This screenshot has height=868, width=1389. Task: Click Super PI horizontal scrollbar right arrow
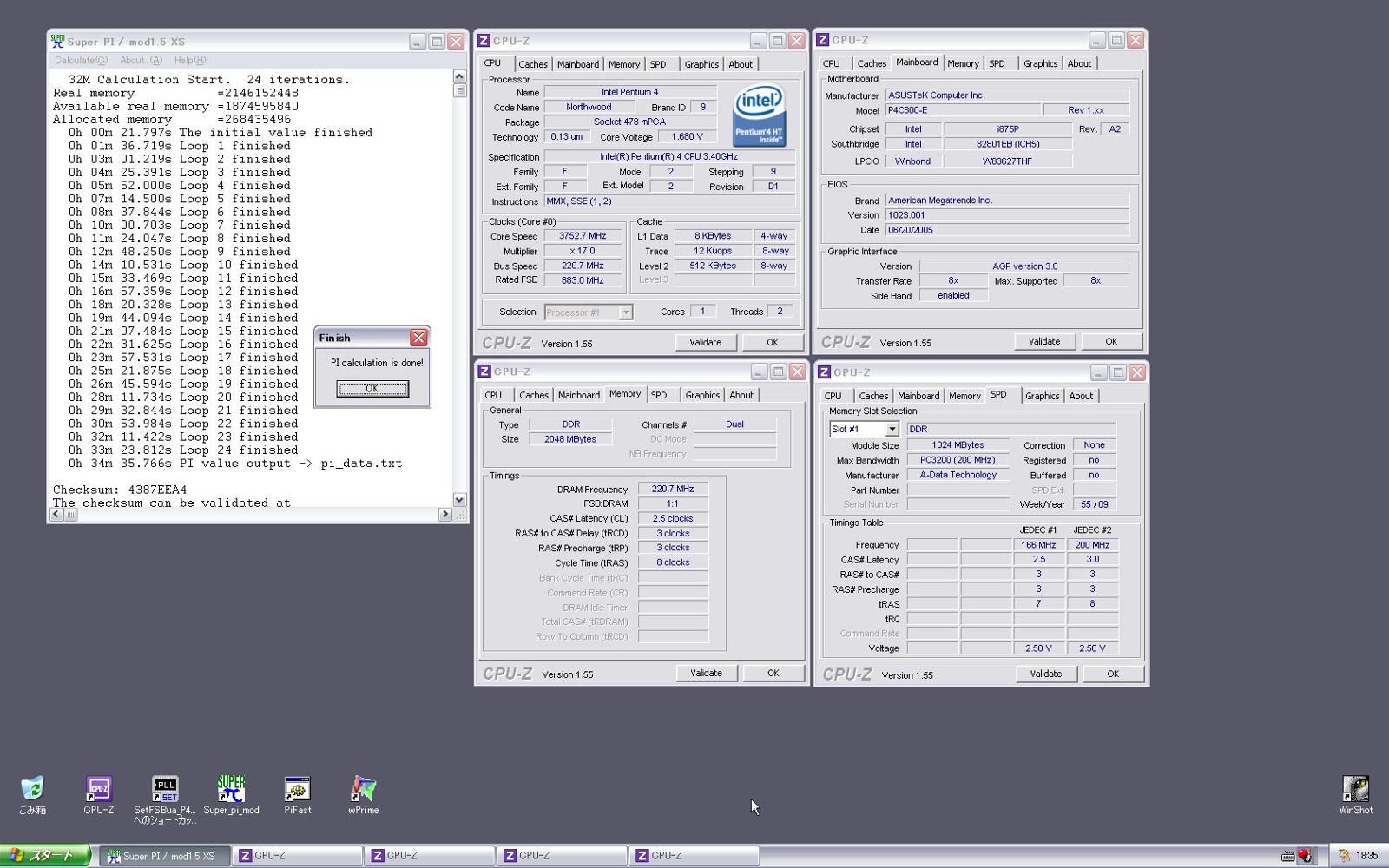(x=444, y=515)
